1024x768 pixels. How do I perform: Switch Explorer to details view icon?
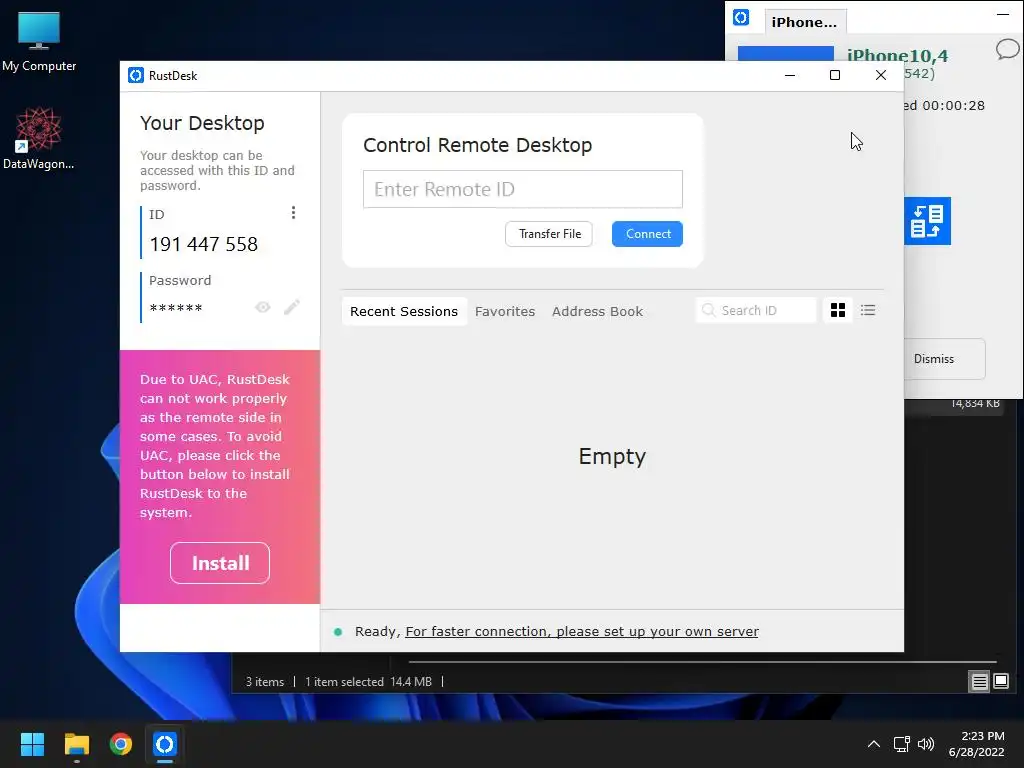click(980, 682)
